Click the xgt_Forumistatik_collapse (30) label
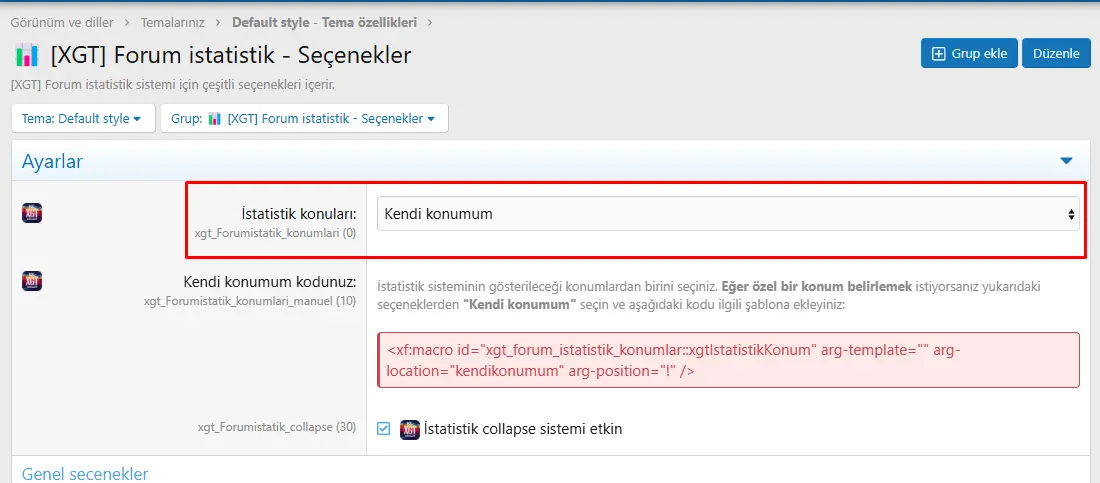Image resolution: width=1100 pixels, height=483 pixels. pos(276,427)
